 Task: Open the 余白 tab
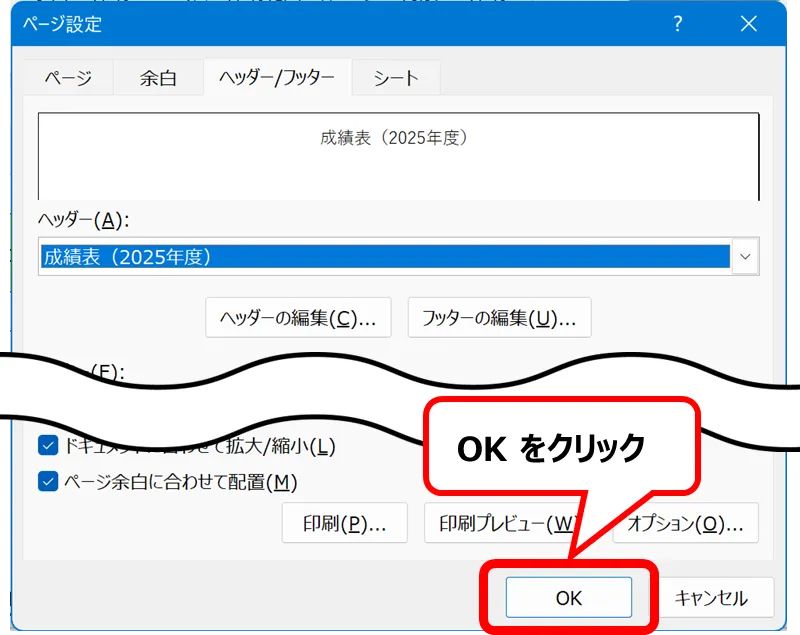(x=157, y=77)
